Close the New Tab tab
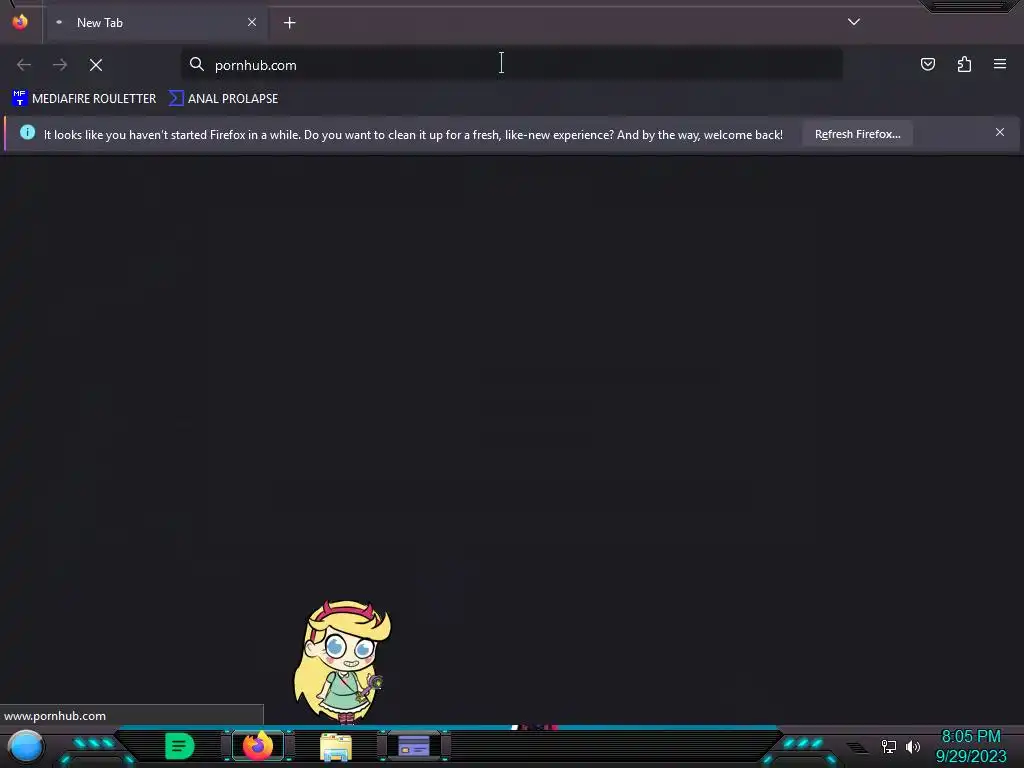The image size is (1024, 768). coord(252,22)
